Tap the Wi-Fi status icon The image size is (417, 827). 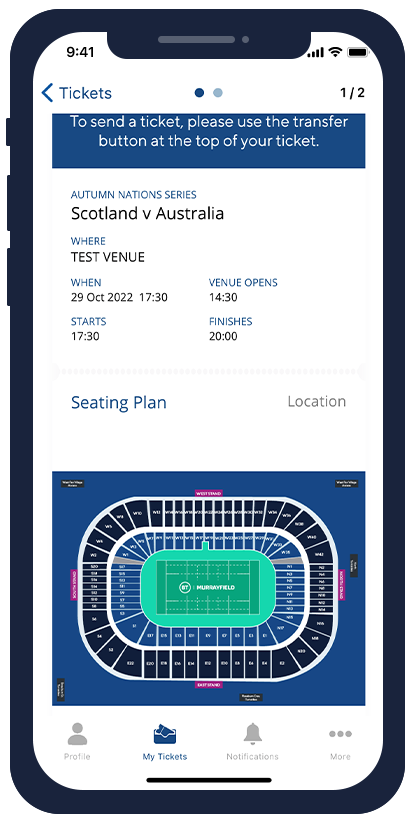click(x=335, y=52)
